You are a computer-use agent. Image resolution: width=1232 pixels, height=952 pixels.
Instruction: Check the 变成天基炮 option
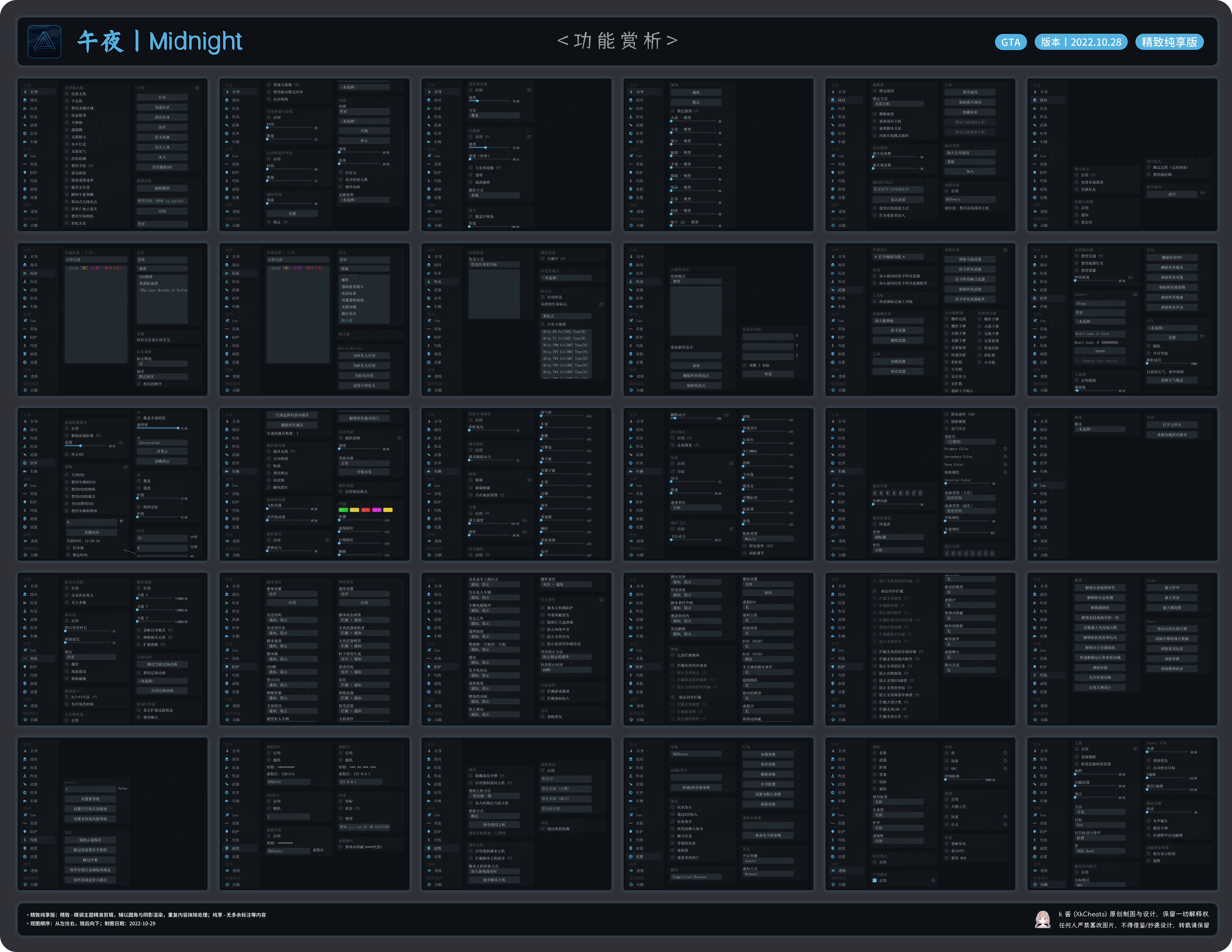(269, 85)
